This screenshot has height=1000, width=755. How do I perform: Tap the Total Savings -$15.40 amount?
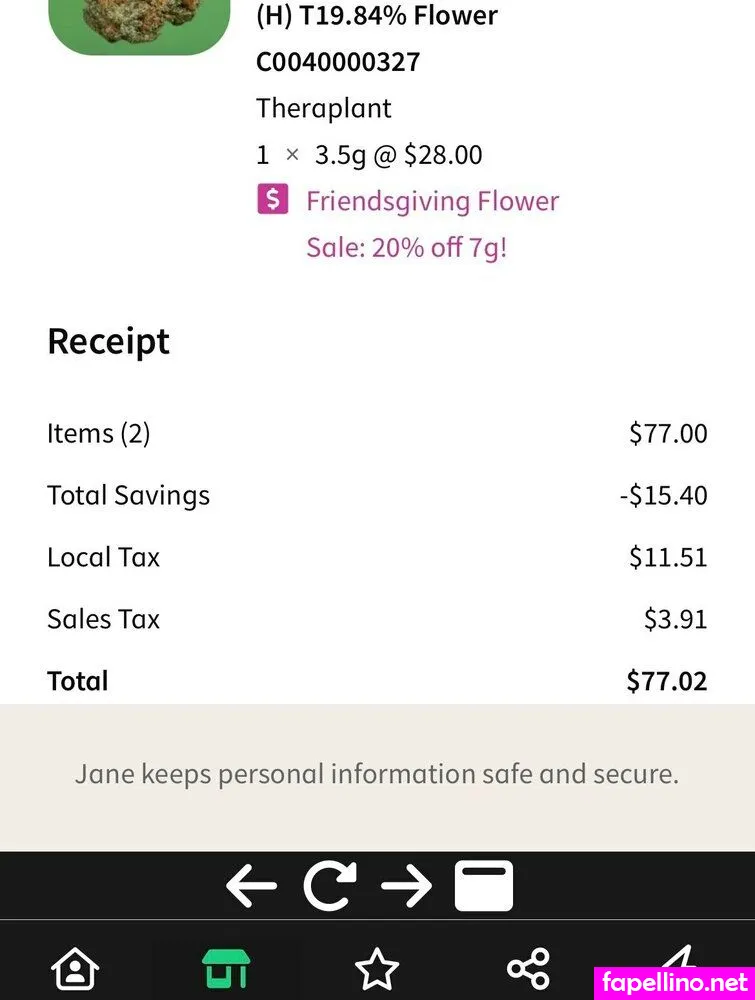(663, 495)
